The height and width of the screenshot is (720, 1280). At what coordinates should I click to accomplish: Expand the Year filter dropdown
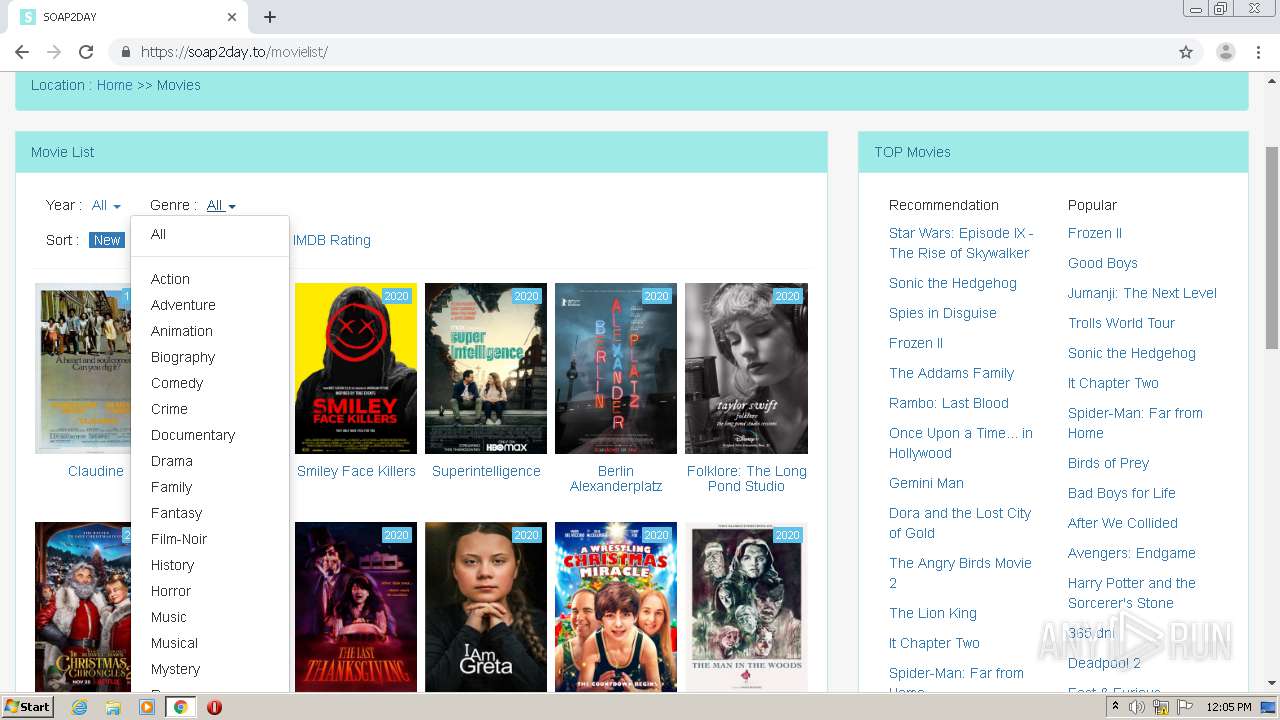pyautogui.click(x=106, y=205)
